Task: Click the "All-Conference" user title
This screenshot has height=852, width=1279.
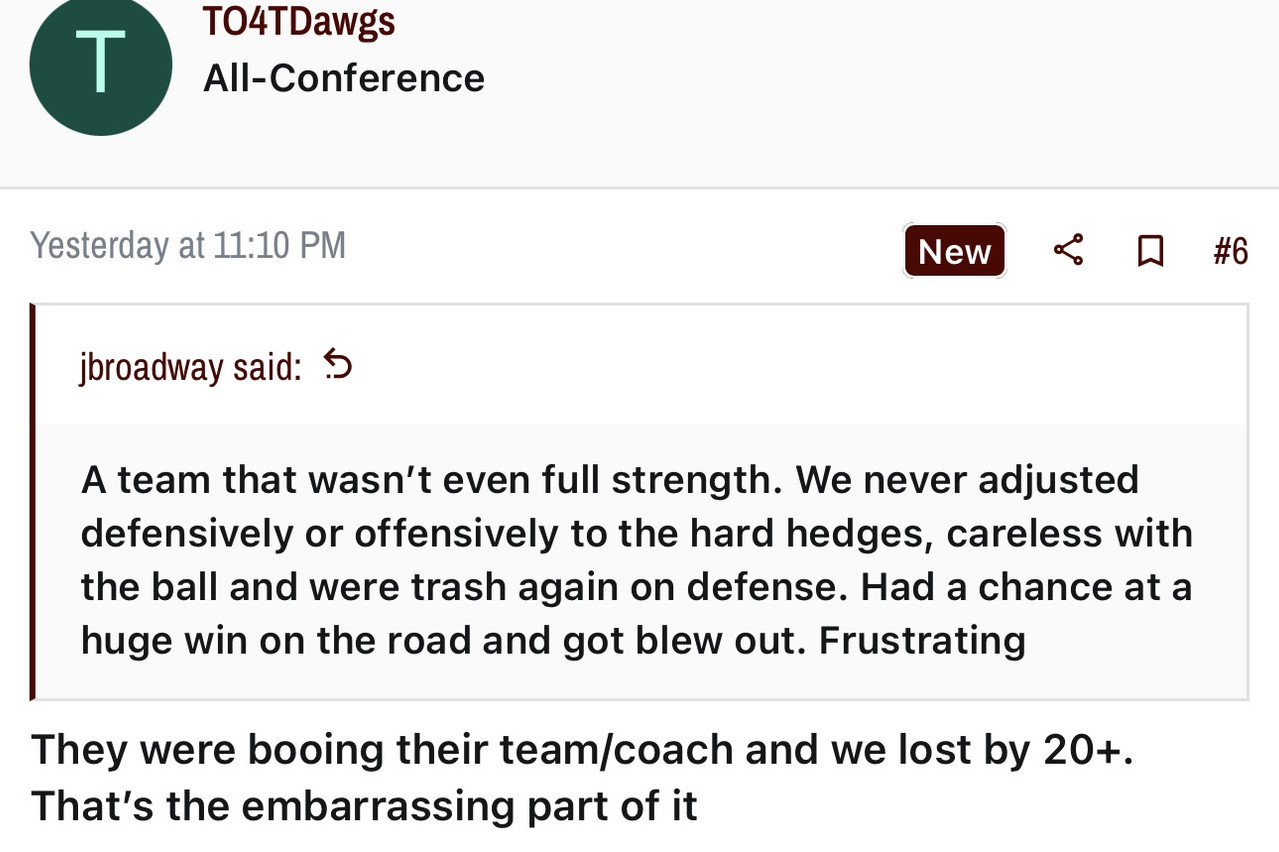Action: coord(344,78)
